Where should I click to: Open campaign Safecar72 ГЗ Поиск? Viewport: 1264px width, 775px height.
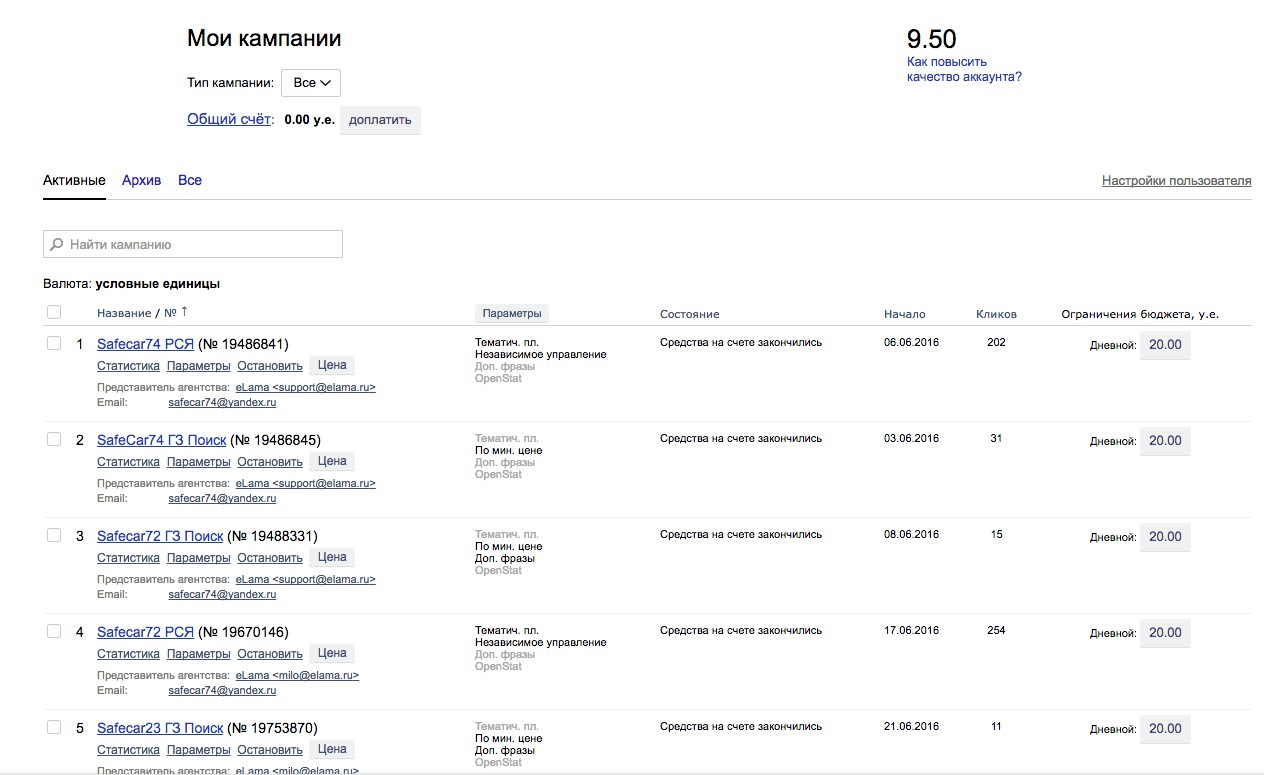click(x=160, y=536)
